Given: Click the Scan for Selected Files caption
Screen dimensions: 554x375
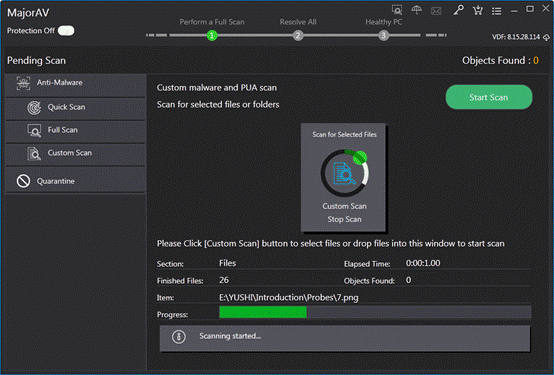Looking at the screenshot, I should (344, 135).
